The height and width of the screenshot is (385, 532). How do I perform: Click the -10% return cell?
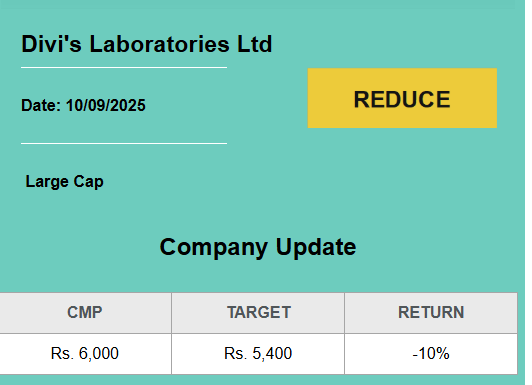431,354
